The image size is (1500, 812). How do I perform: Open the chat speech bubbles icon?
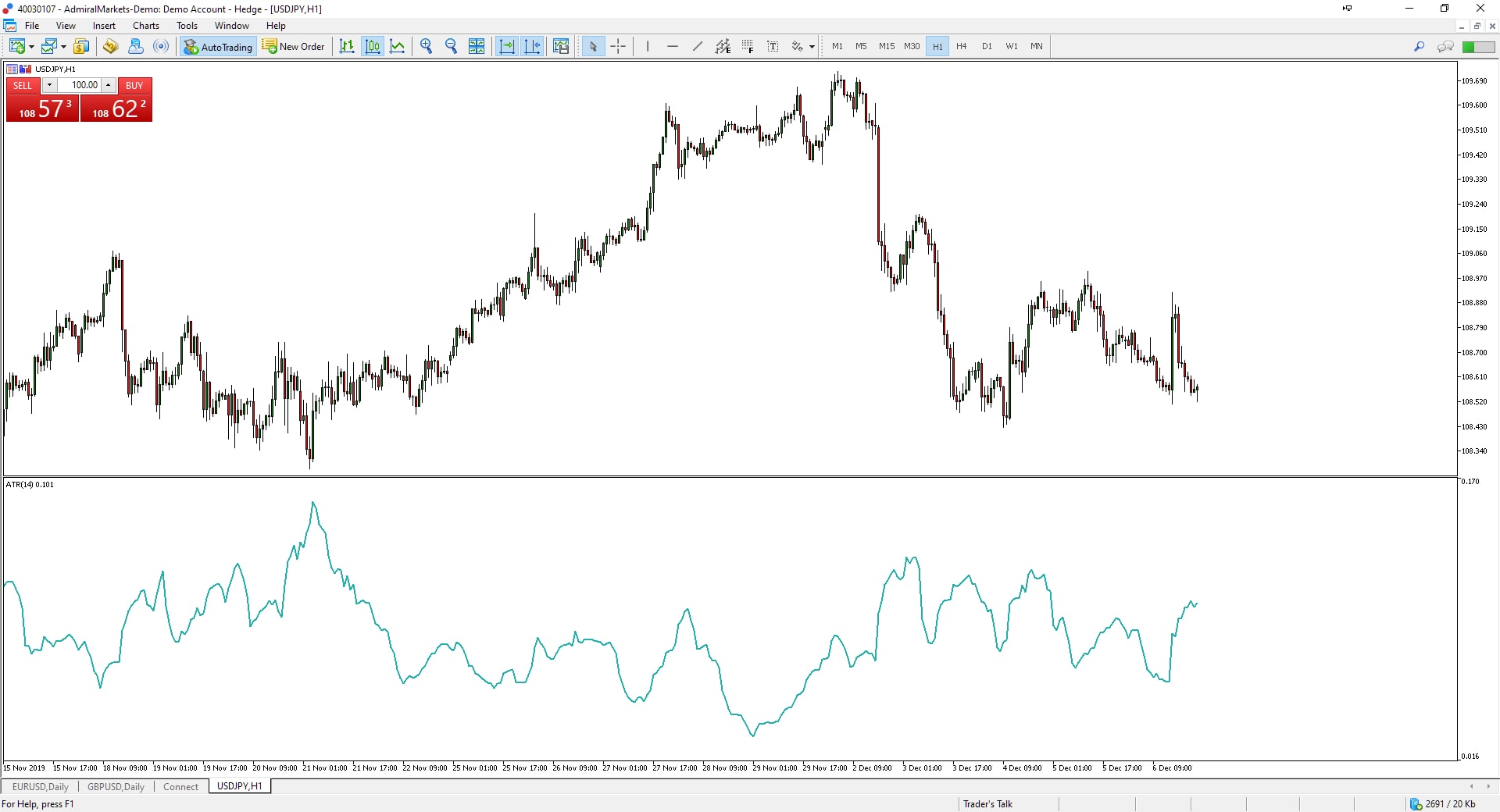1445,47
